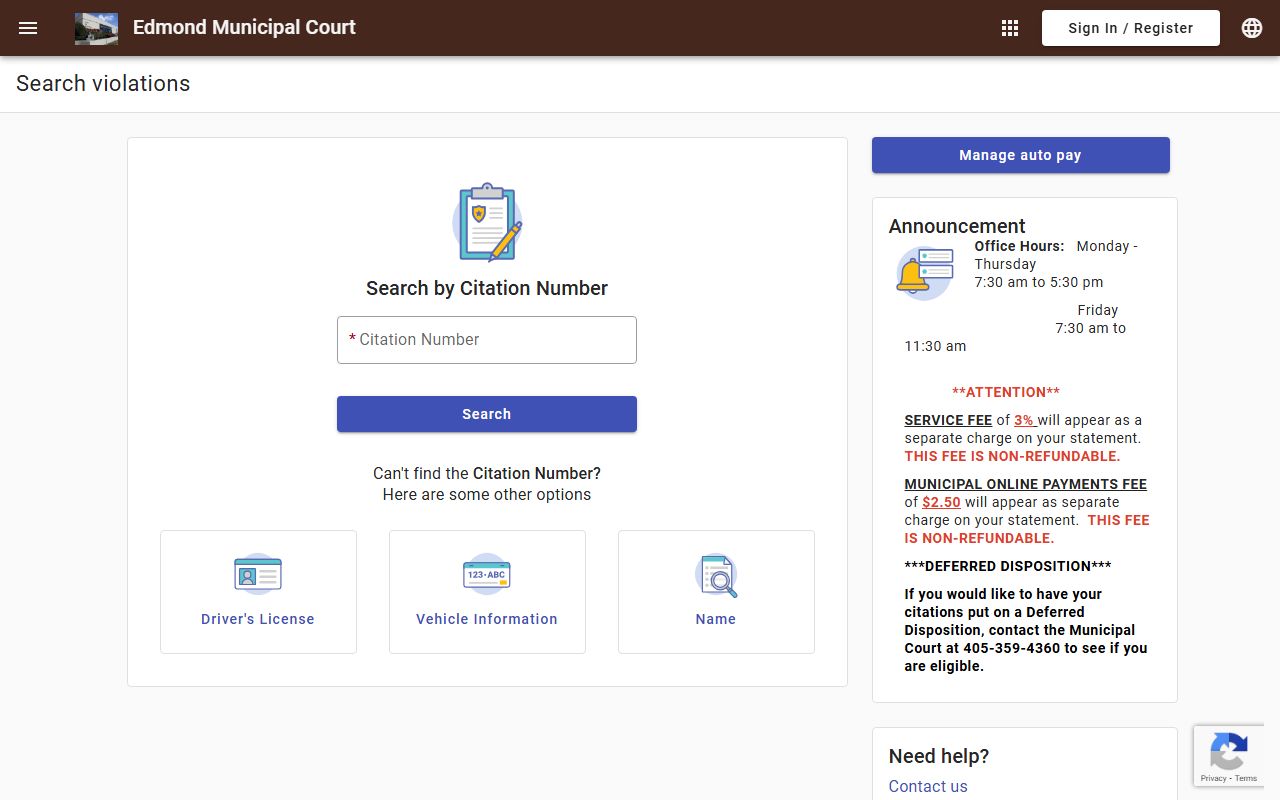Viewport: 1280px width, 800px height.
Task: Open the apps grid icon
Action: point(1010,28)
